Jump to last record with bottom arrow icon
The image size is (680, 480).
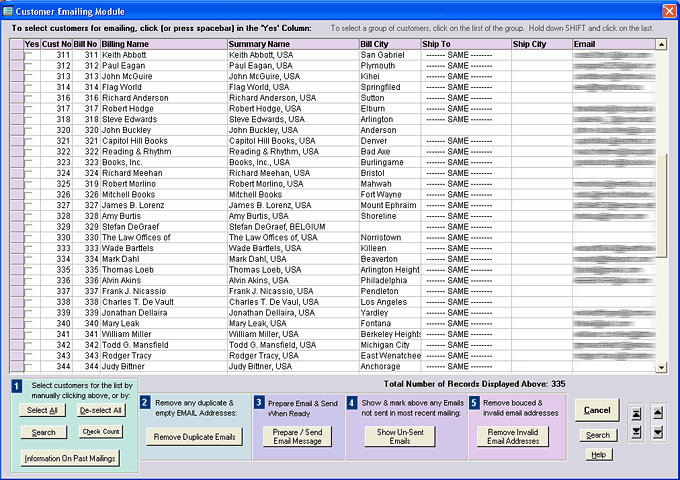pyautogui.click(x=634, y=432)
